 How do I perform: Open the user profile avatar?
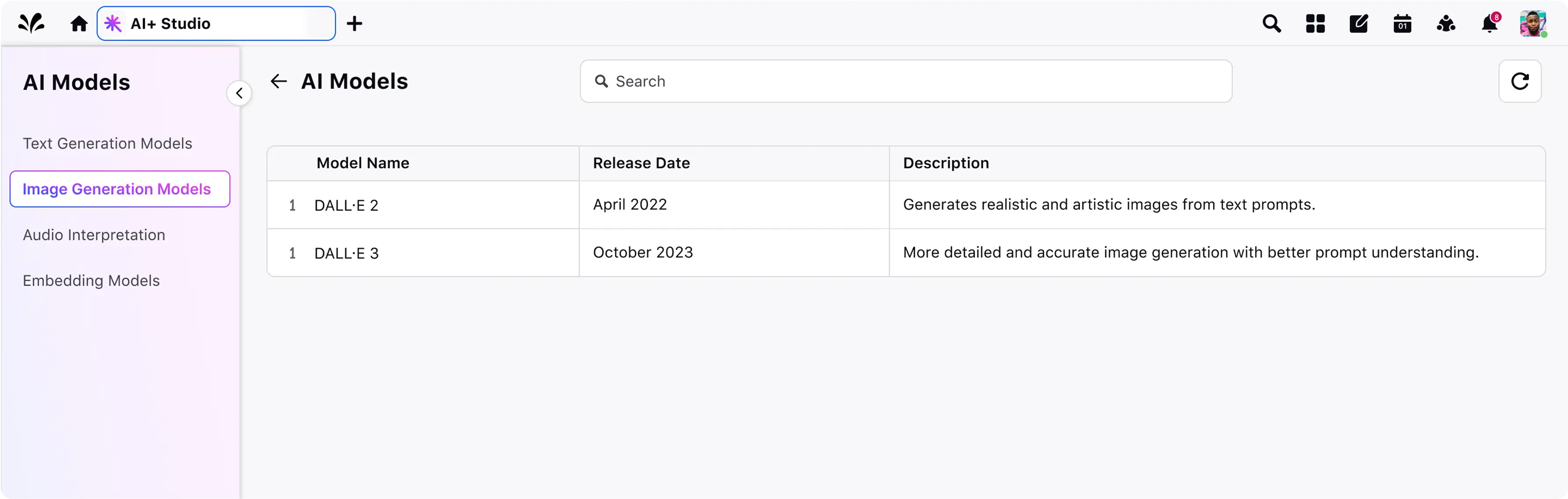1532,24
